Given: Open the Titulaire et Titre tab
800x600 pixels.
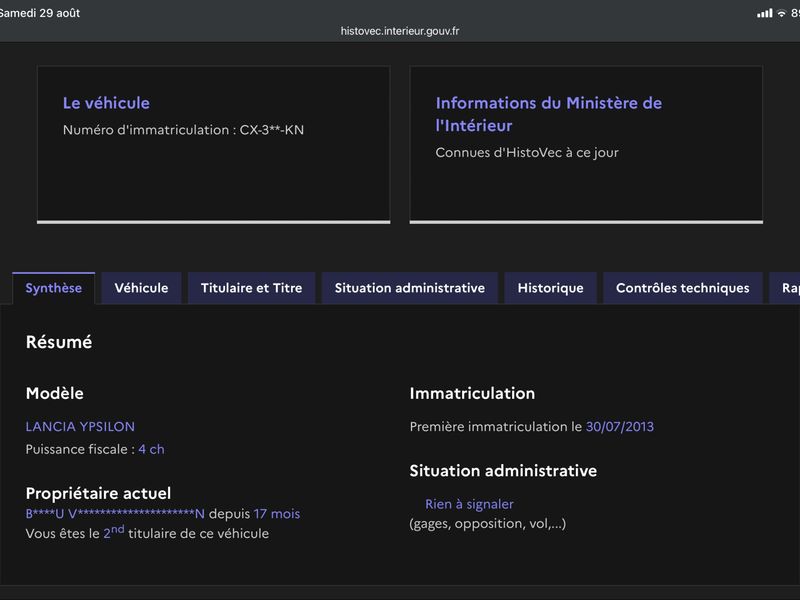Looking at the screenshot, I should [x=252, y=288].
